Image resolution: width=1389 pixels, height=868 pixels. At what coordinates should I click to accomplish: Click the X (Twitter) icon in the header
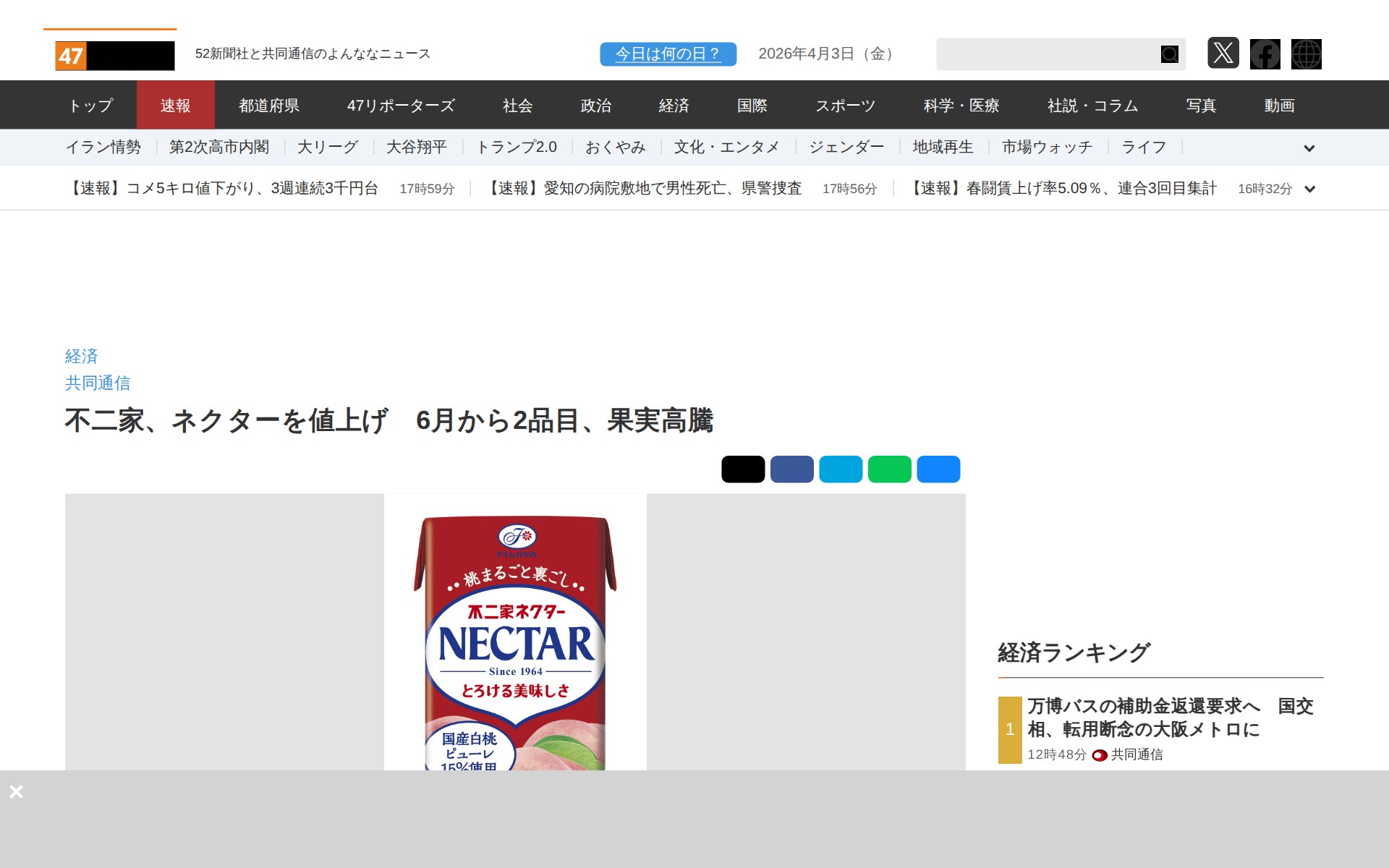1223,54
